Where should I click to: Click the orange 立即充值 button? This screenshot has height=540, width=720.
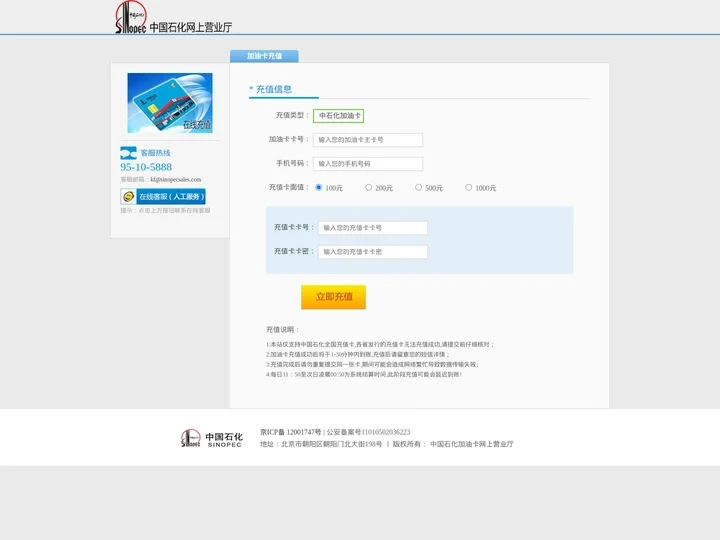(x=333, y=297)
